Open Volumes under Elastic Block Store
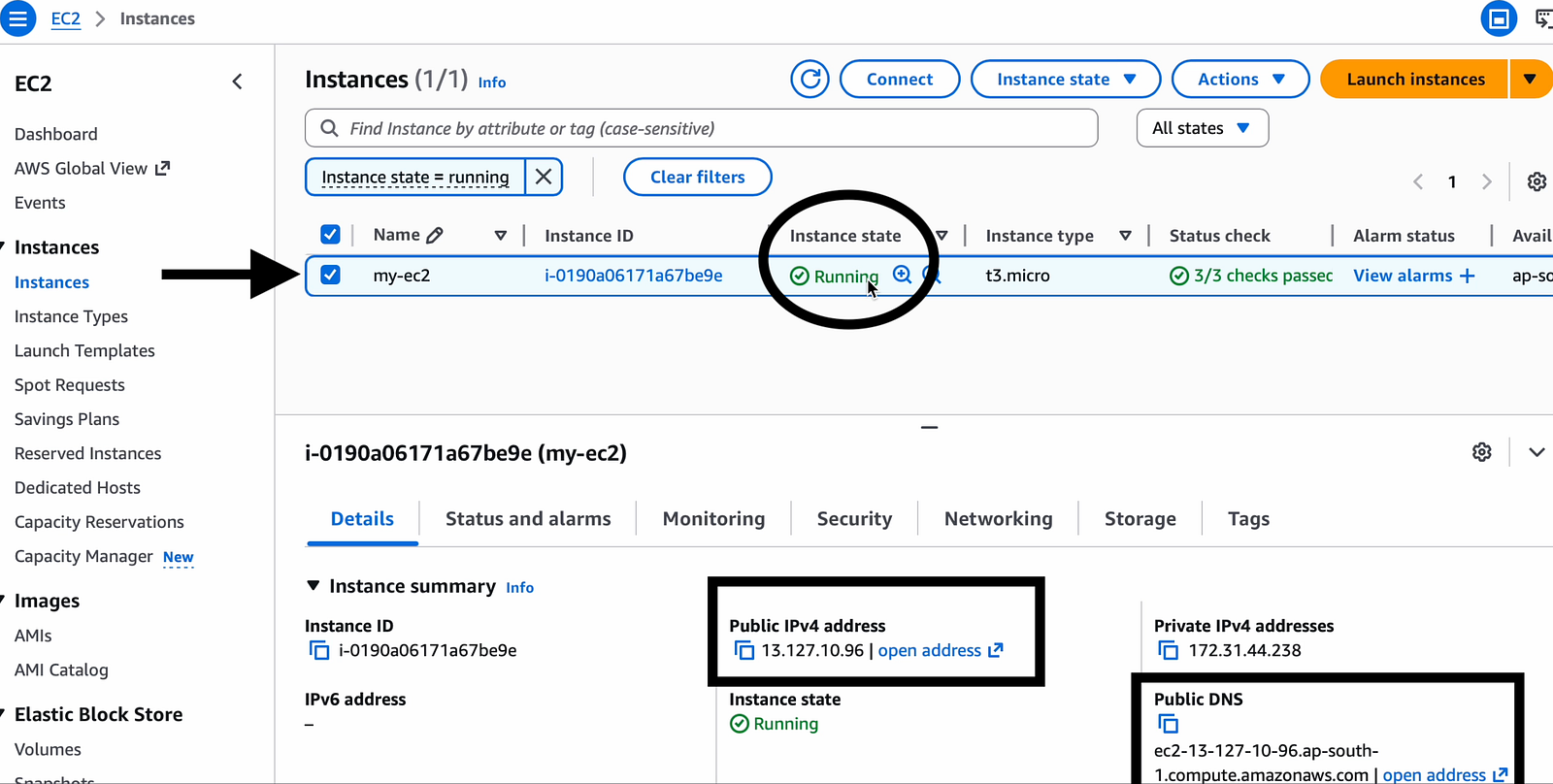Image resolution: width=1553 pixels, height=784 pixels. (x=48, y=749)
